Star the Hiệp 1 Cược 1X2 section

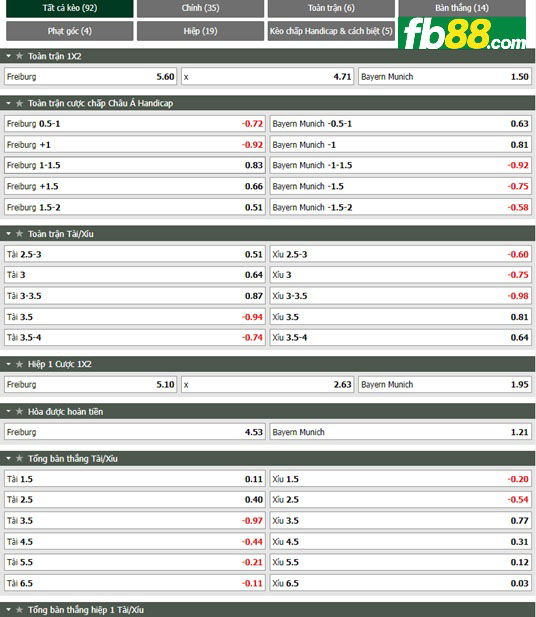click(19, 364)
